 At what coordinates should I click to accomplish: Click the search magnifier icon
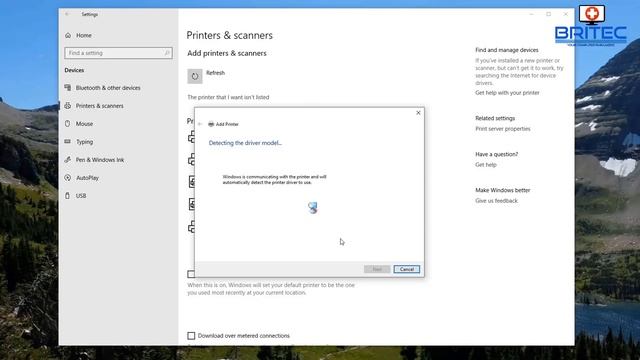point(167,53)
